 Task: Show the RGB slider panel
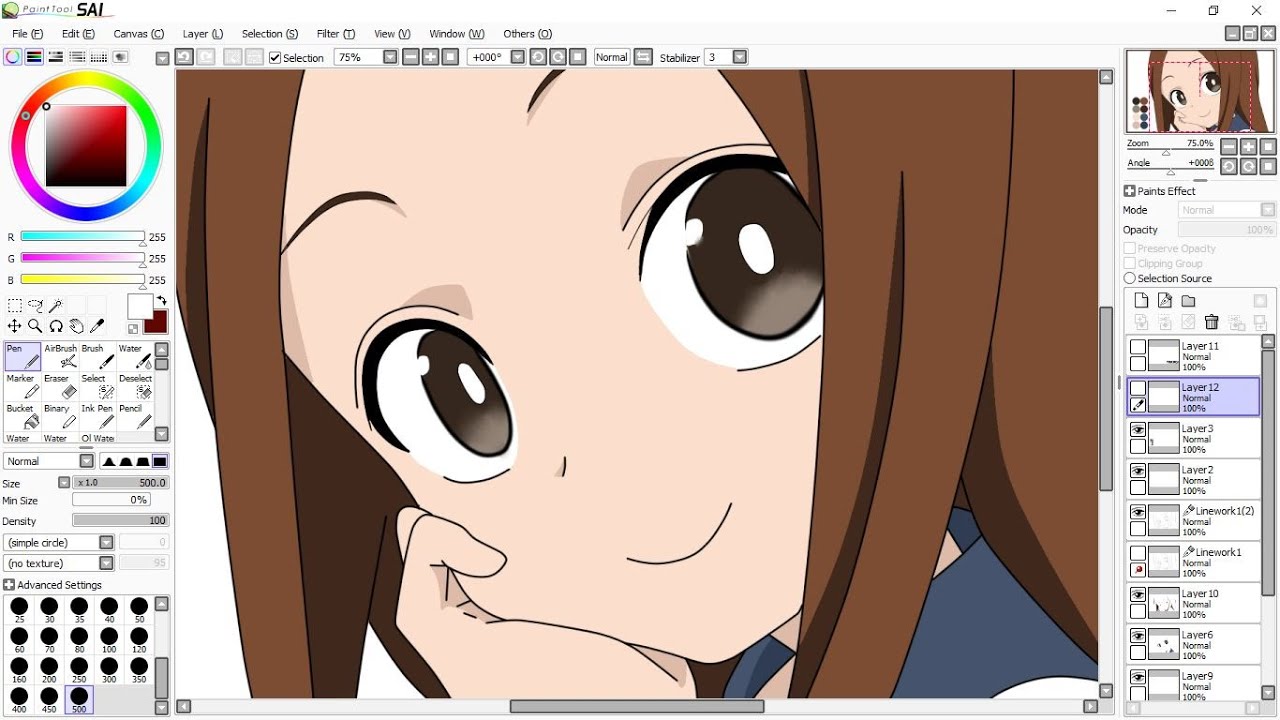[34, 57]
